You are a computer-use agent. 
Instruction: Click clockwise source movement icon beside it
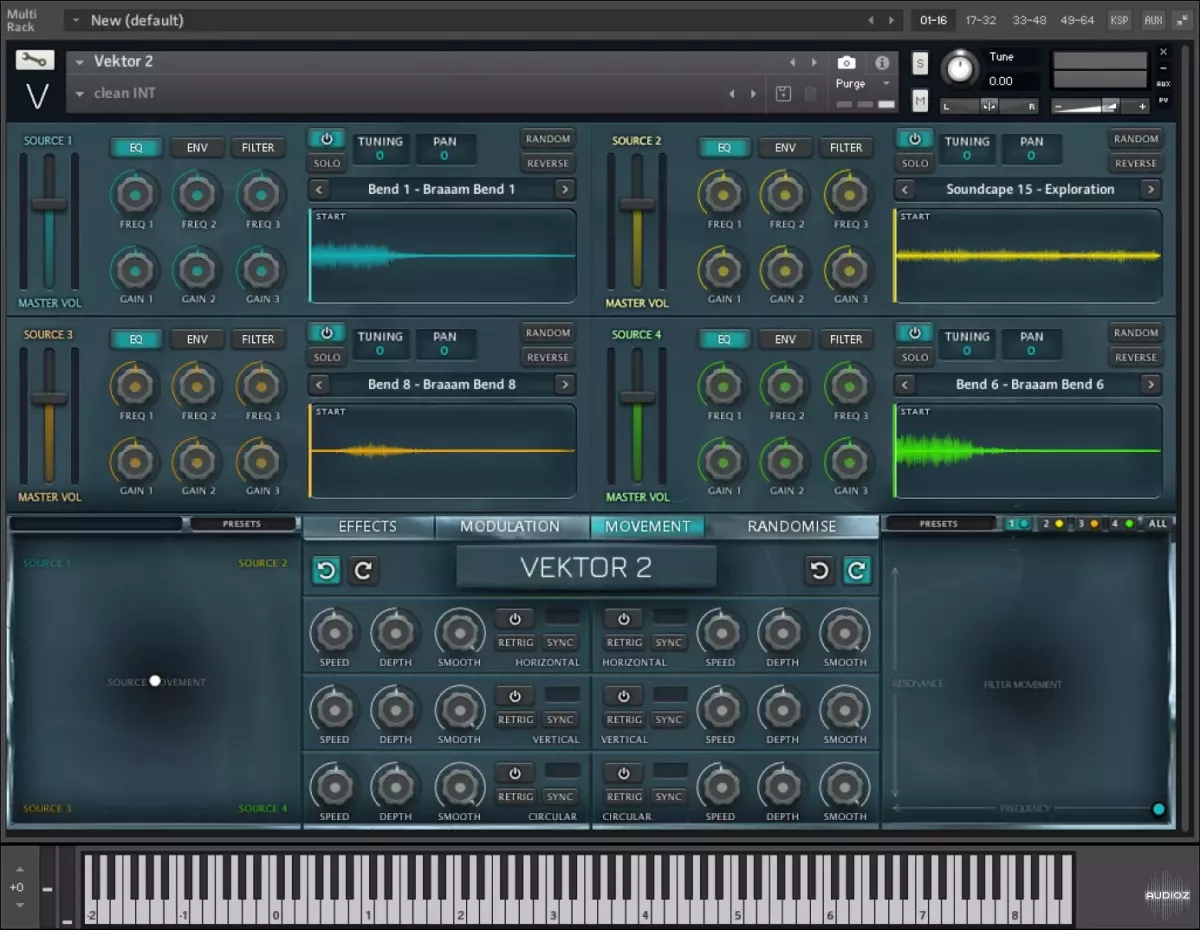click(363, 570)
